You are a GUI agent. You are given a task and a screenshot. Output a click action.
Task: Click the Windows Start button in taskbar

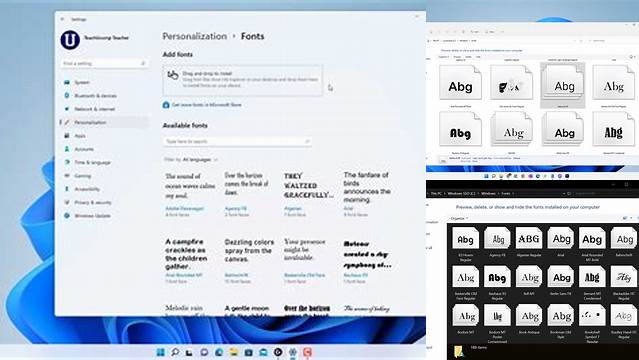[x=161, y=352]
